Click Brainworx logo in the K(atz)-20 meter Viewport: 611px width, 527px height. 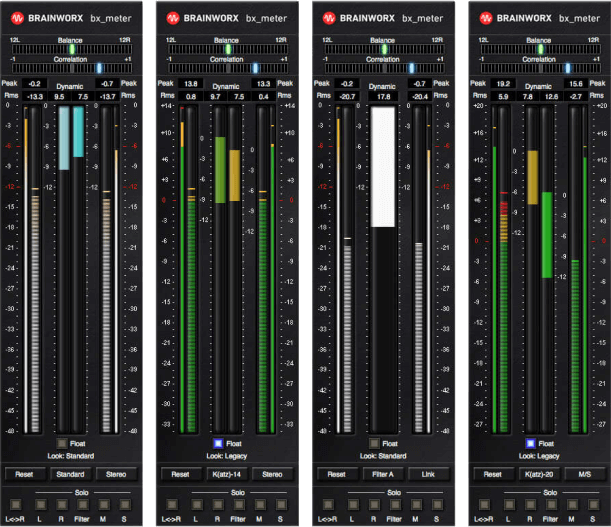486,18
